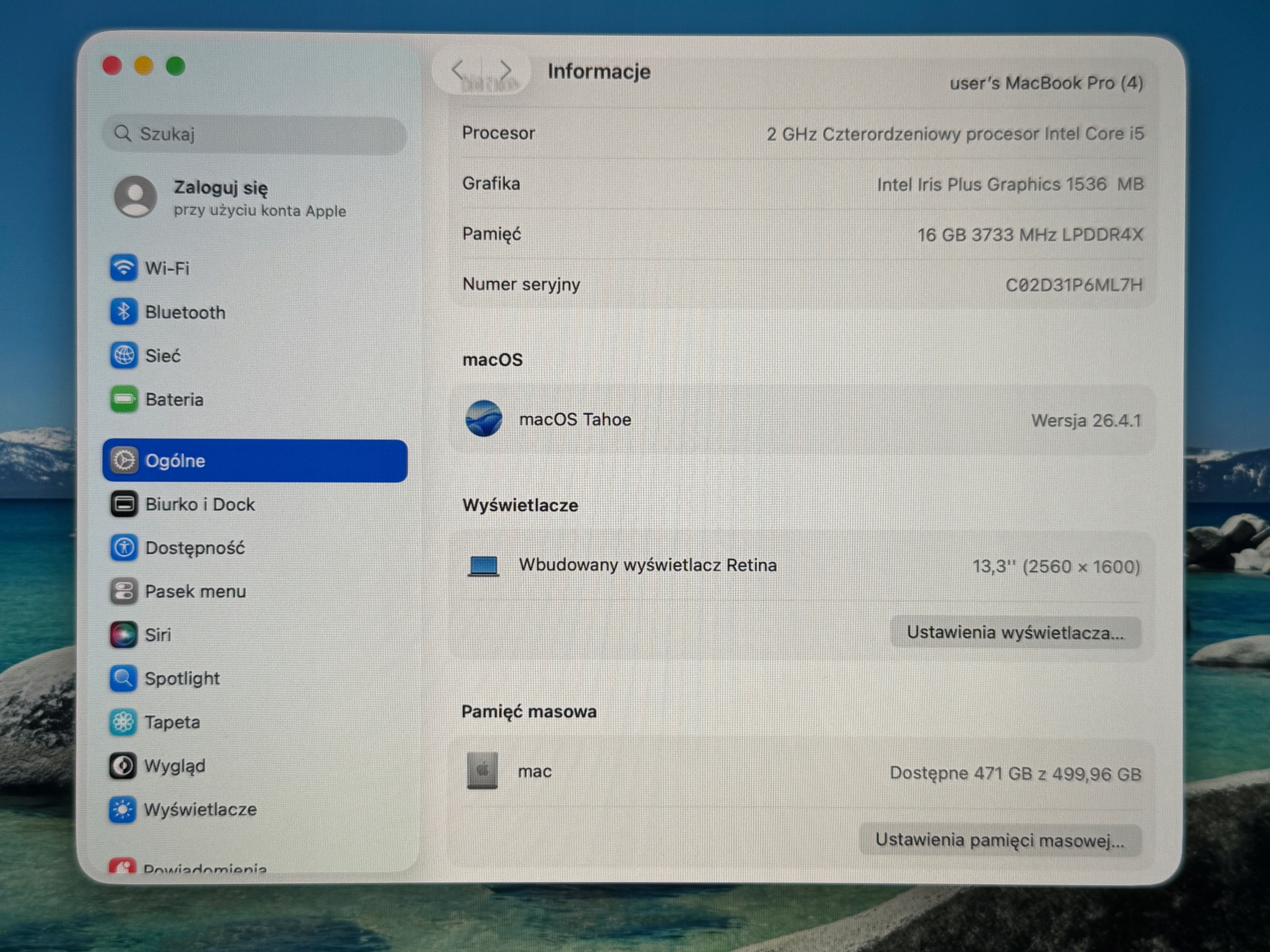Click the macOS Tahoe logo icon
1270x952 pixels.
pos(483,418)
